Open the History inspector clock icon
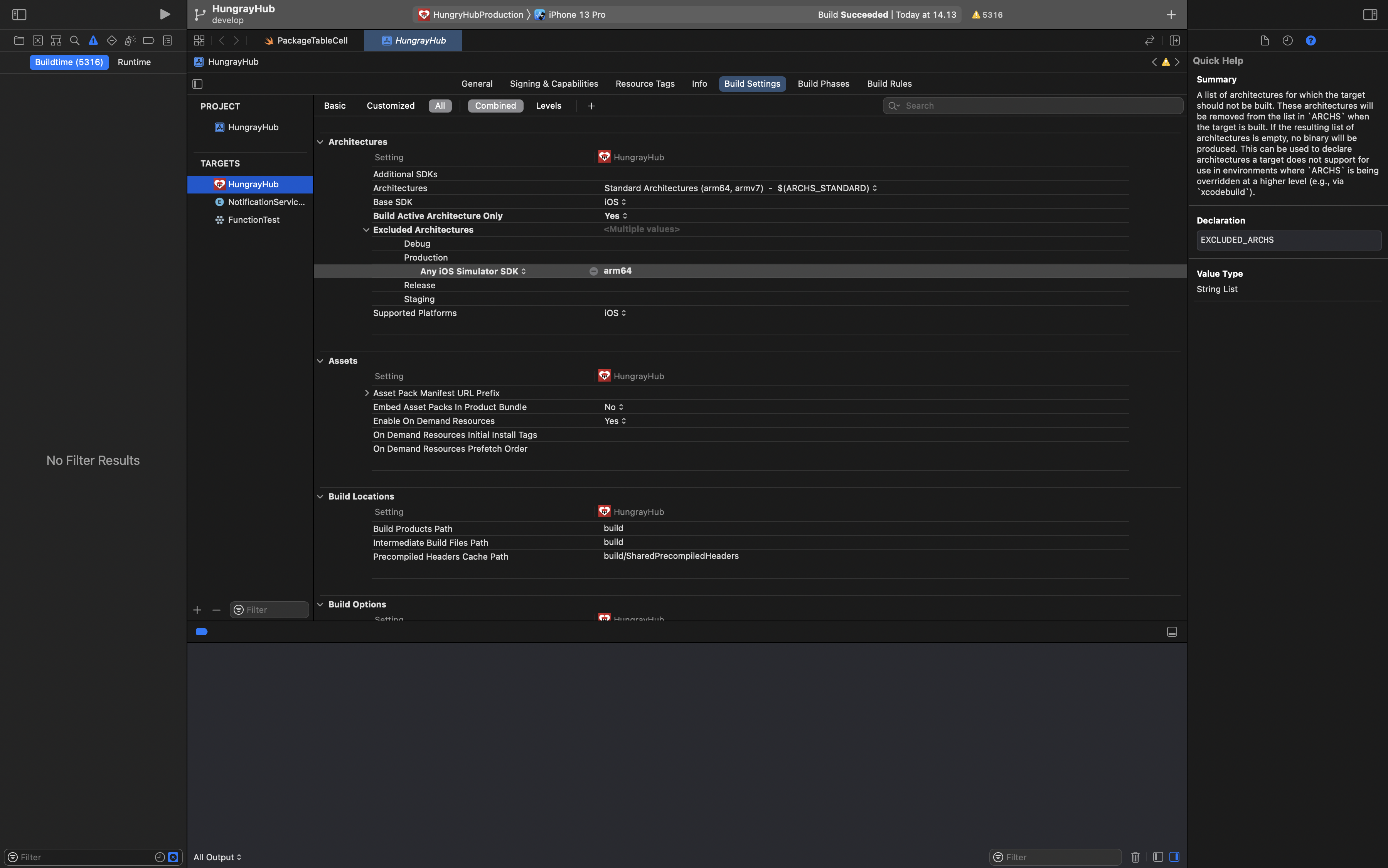This screenshot has width=1388, height=868. [1287, 41]
